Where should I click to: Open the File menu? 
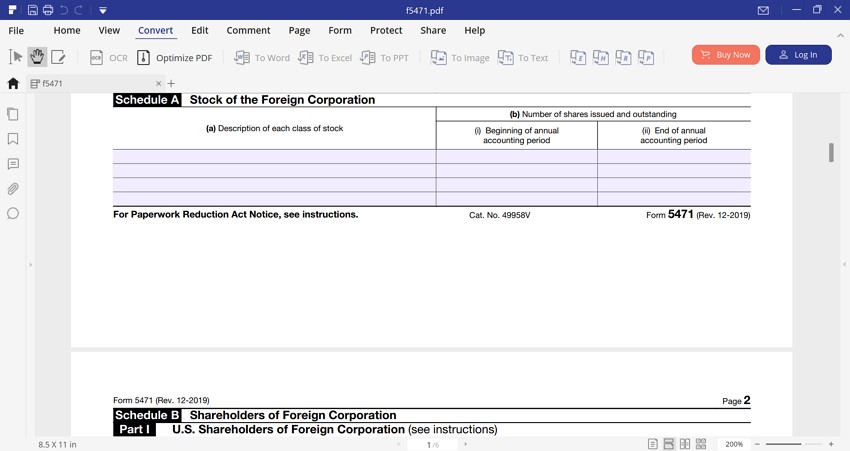[x=16, y=30]
